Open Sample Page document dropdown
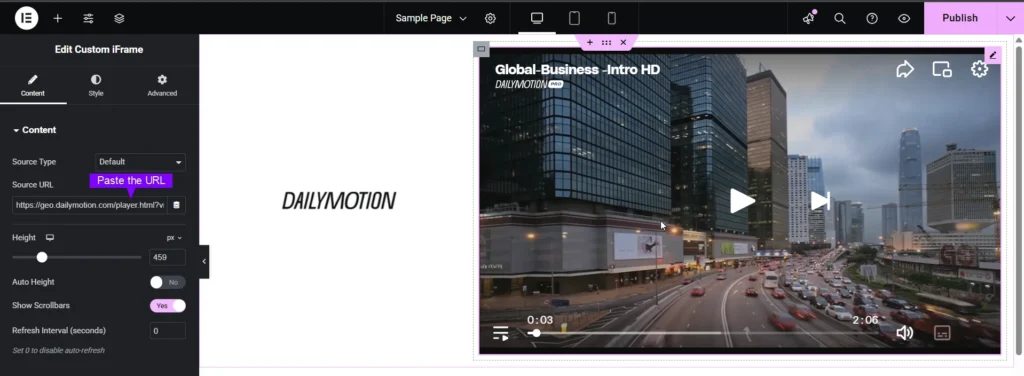 [x=431, y=18]
